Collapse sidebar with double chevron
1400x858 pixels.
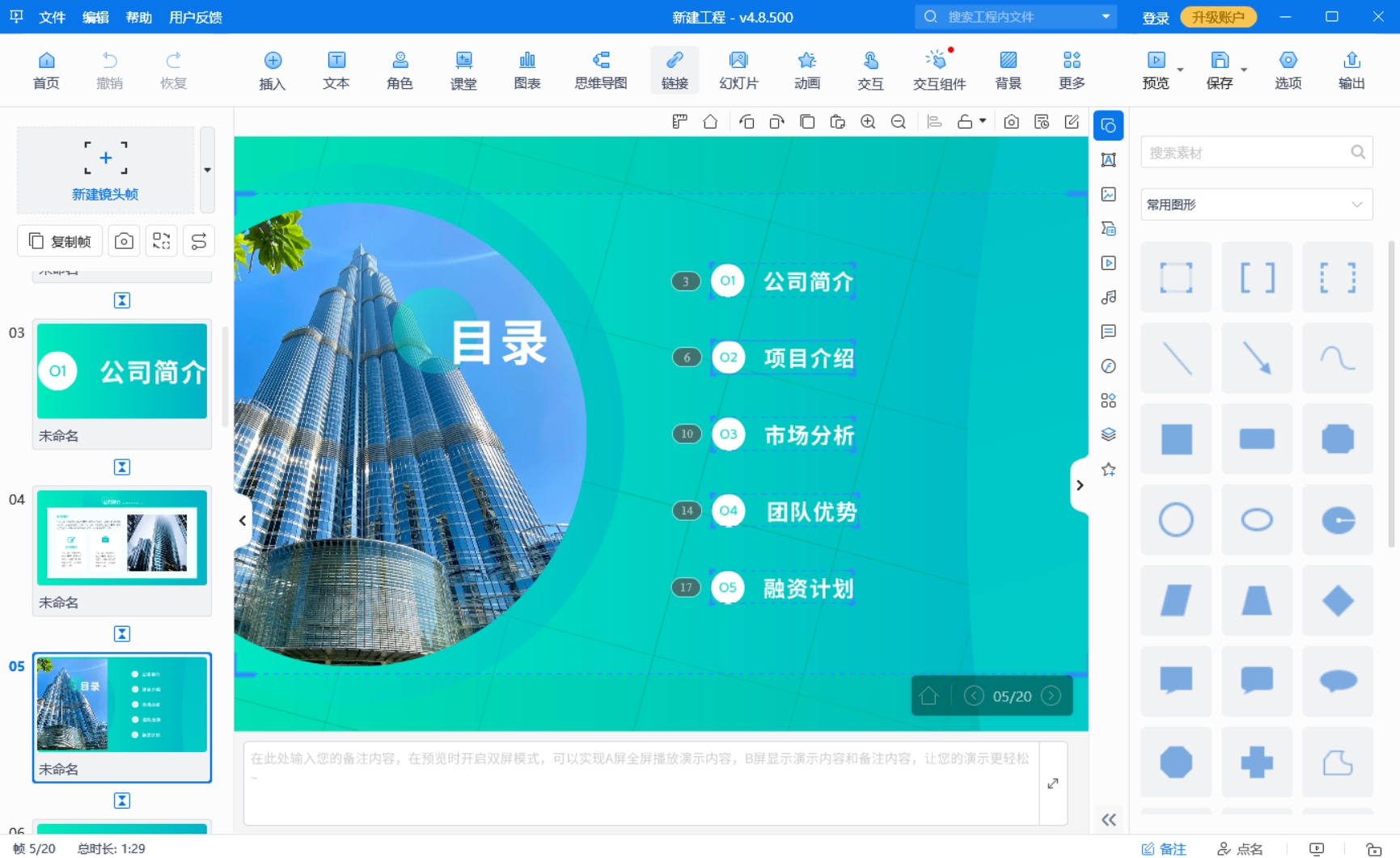coord(1108,820)
